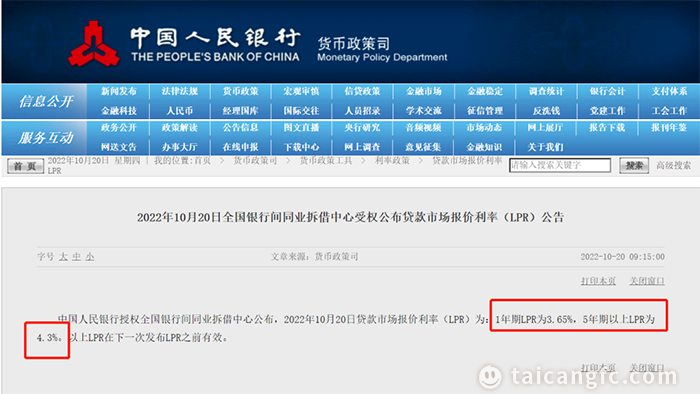Click 打印本页 above the announcement text

pyautogui.click(x=598, y=281)
